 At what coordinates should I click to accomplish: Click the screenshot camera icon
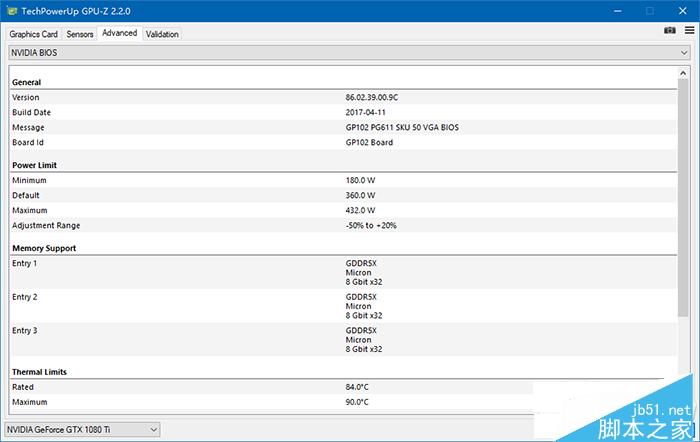point(669,30)
